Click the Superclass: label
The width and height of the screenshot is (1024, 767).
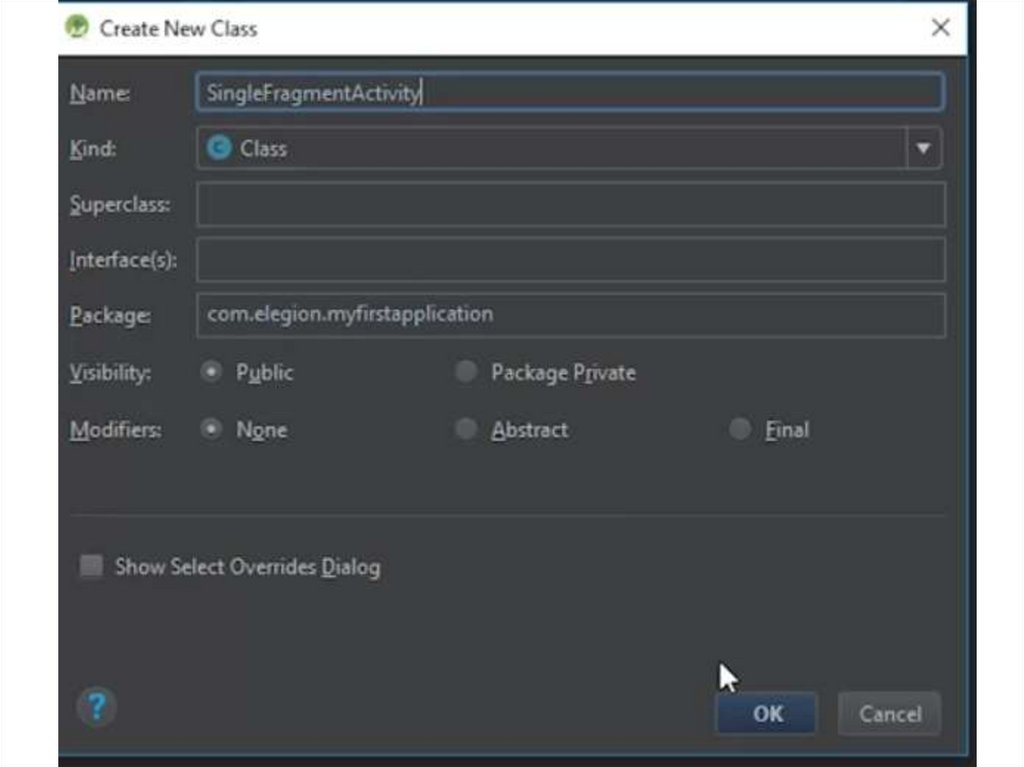(120, 204)
